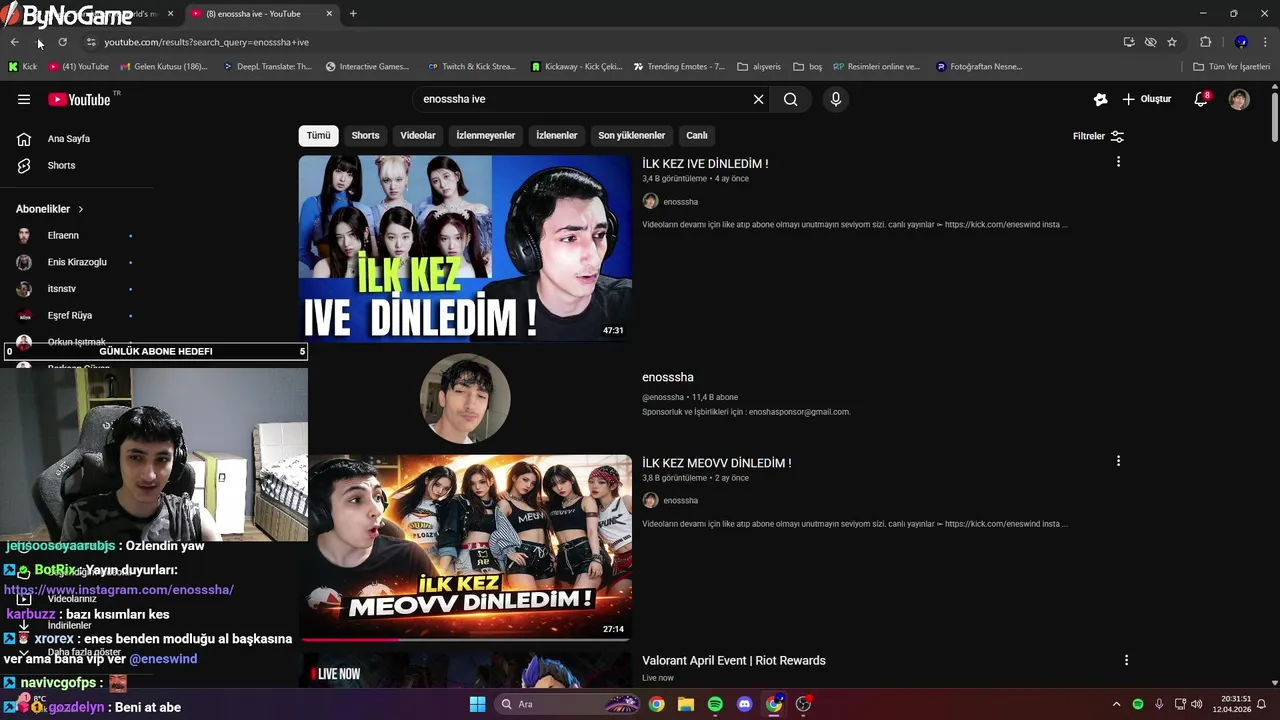Open the (41) YouTube bookmark
Viewport: 1280px width, 720px height.
(x=79, y=67)
